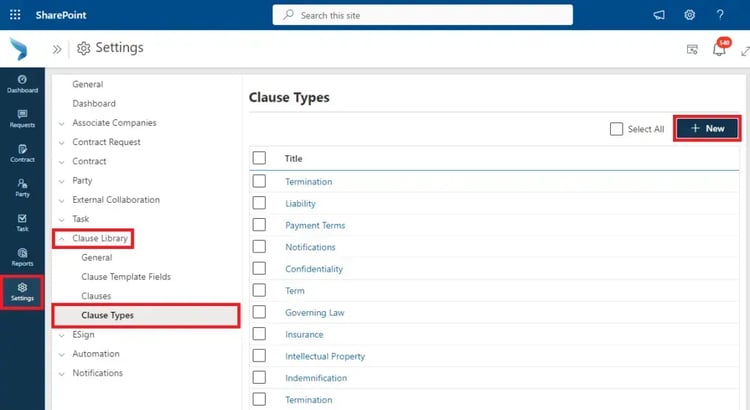The height and width of the screenshot is (410, 750).
Task: Select Dashboard in the settings list
Action: [x=94, y=103]
